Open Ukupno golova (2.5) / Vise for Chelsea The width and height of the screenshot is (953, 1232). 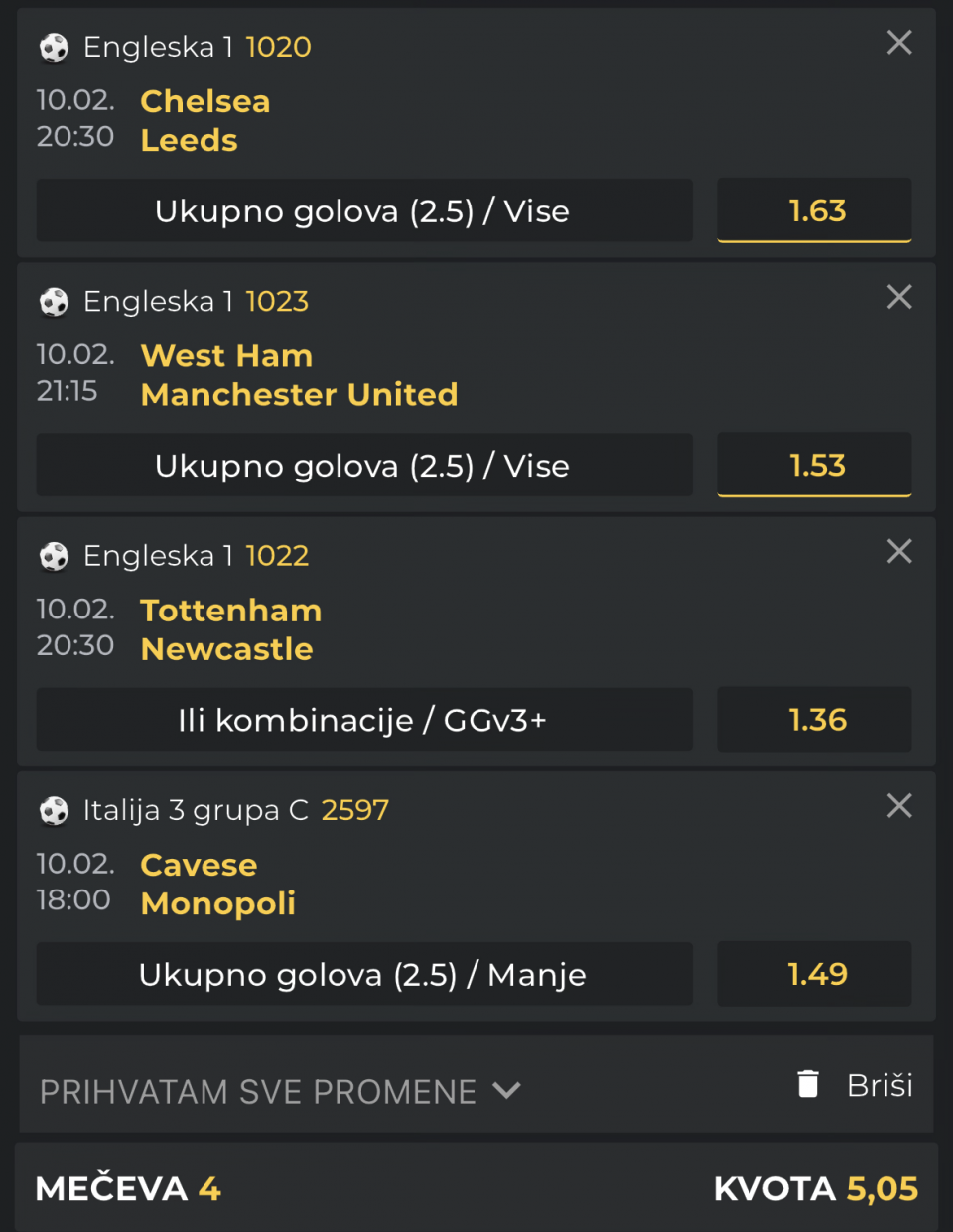363,210
